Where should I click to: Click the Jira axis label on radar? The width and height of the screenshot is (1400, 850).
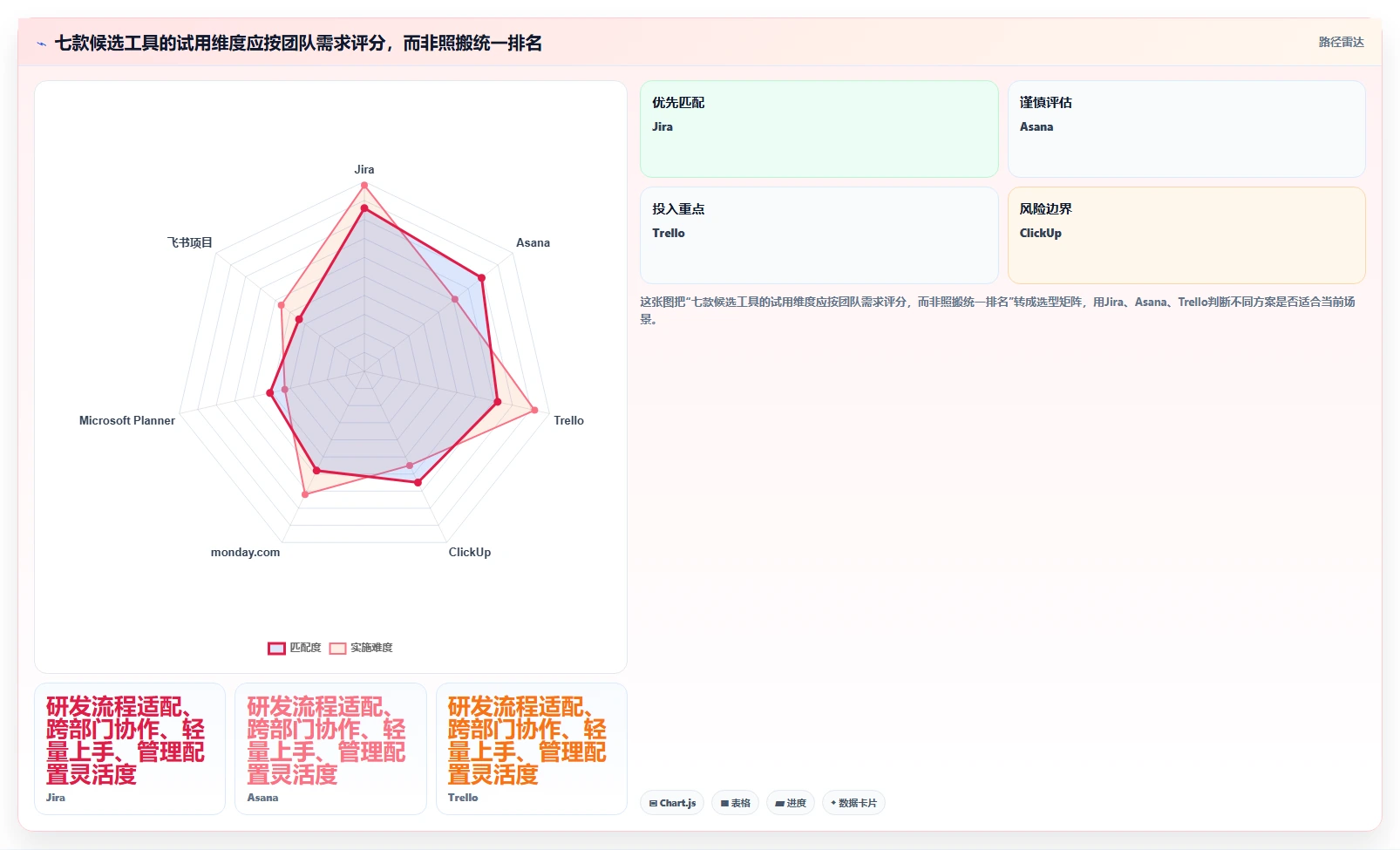click(x=364, y=169)
